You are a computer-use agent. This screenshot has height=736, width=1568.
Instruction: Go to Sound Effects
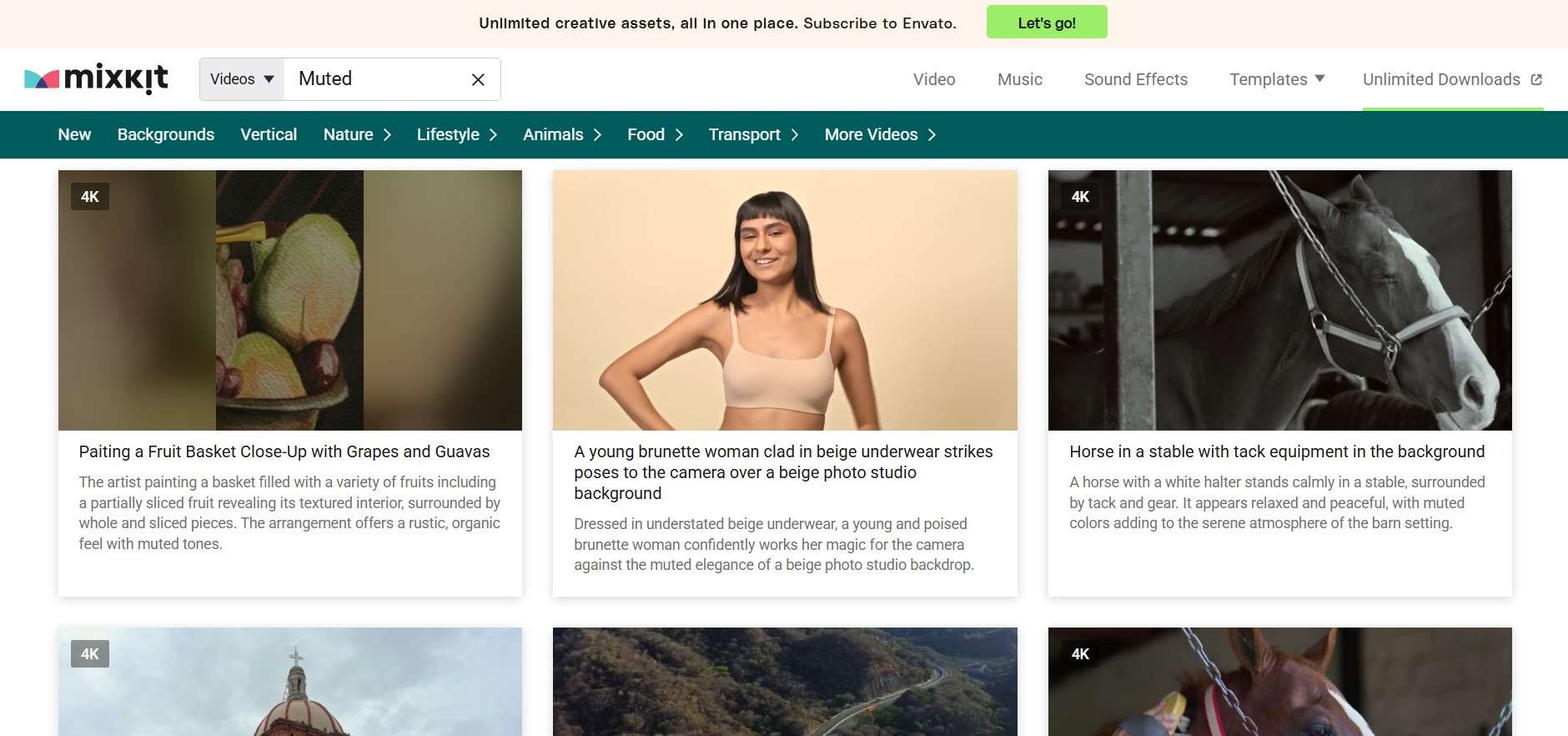pyautogui.click(x=1136, y=79)
